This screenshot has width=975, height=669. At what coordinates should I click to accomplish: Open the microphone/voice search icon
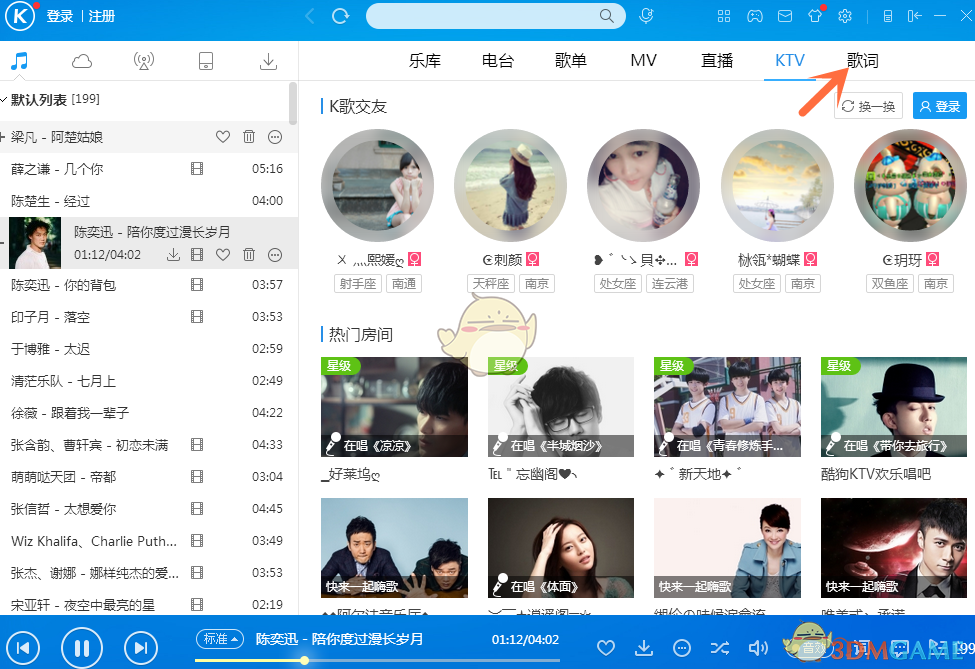(x=646, y=15)
